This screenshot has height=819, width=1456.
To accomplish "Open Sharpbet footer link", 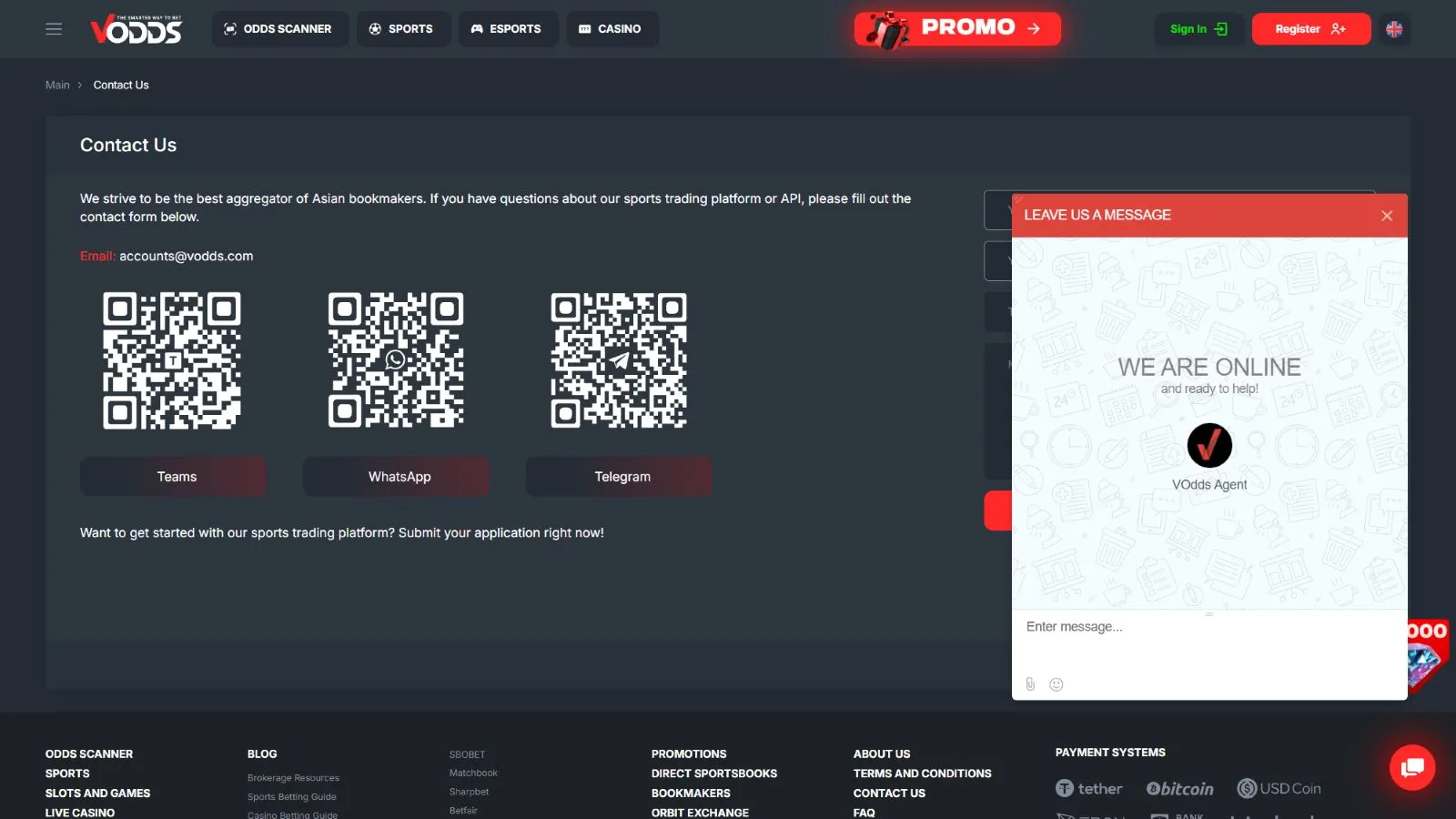I will coord(470,792).
